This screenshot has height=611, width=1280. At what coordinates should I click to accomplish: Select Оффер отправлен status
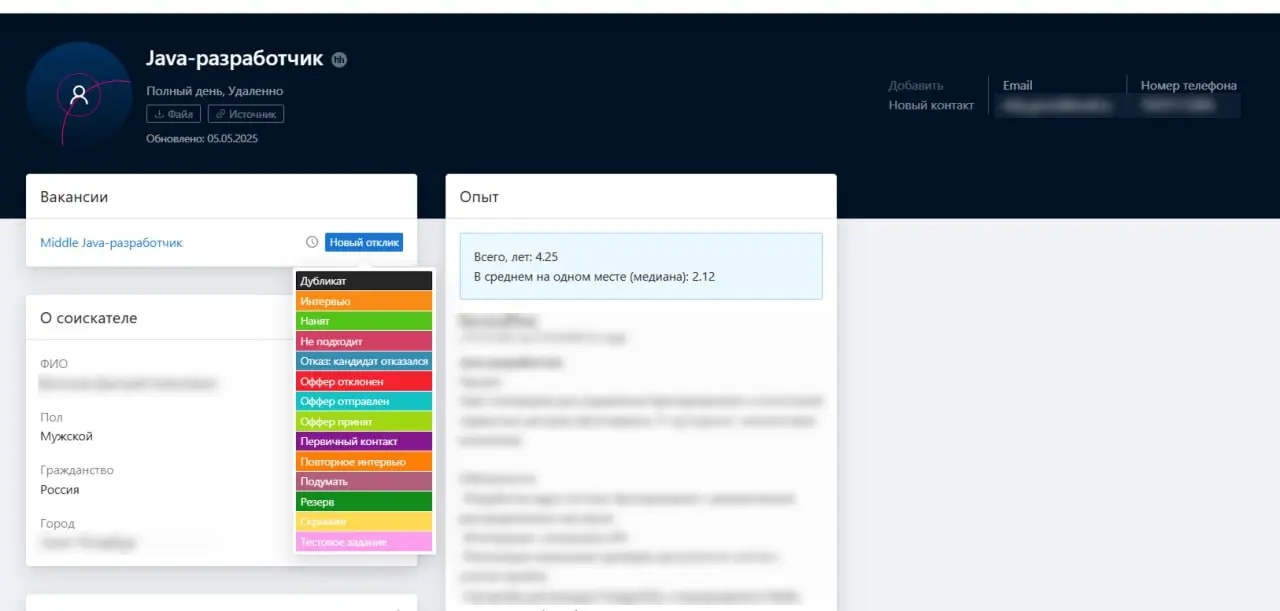364,401
